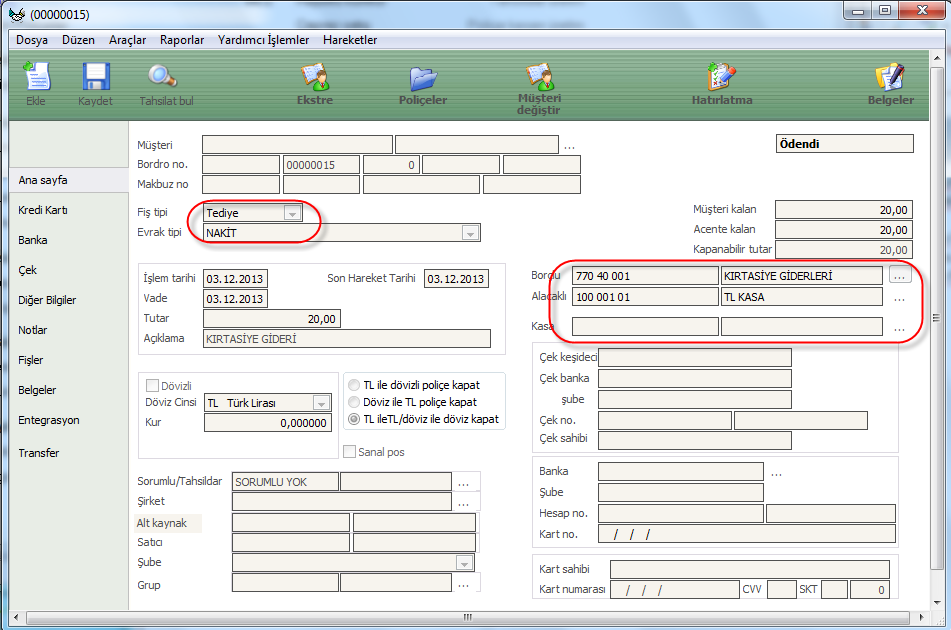Expand the Döviz Cinsi dropdown
The height and width of the screenshot is (630, 951).
point(321,403)
